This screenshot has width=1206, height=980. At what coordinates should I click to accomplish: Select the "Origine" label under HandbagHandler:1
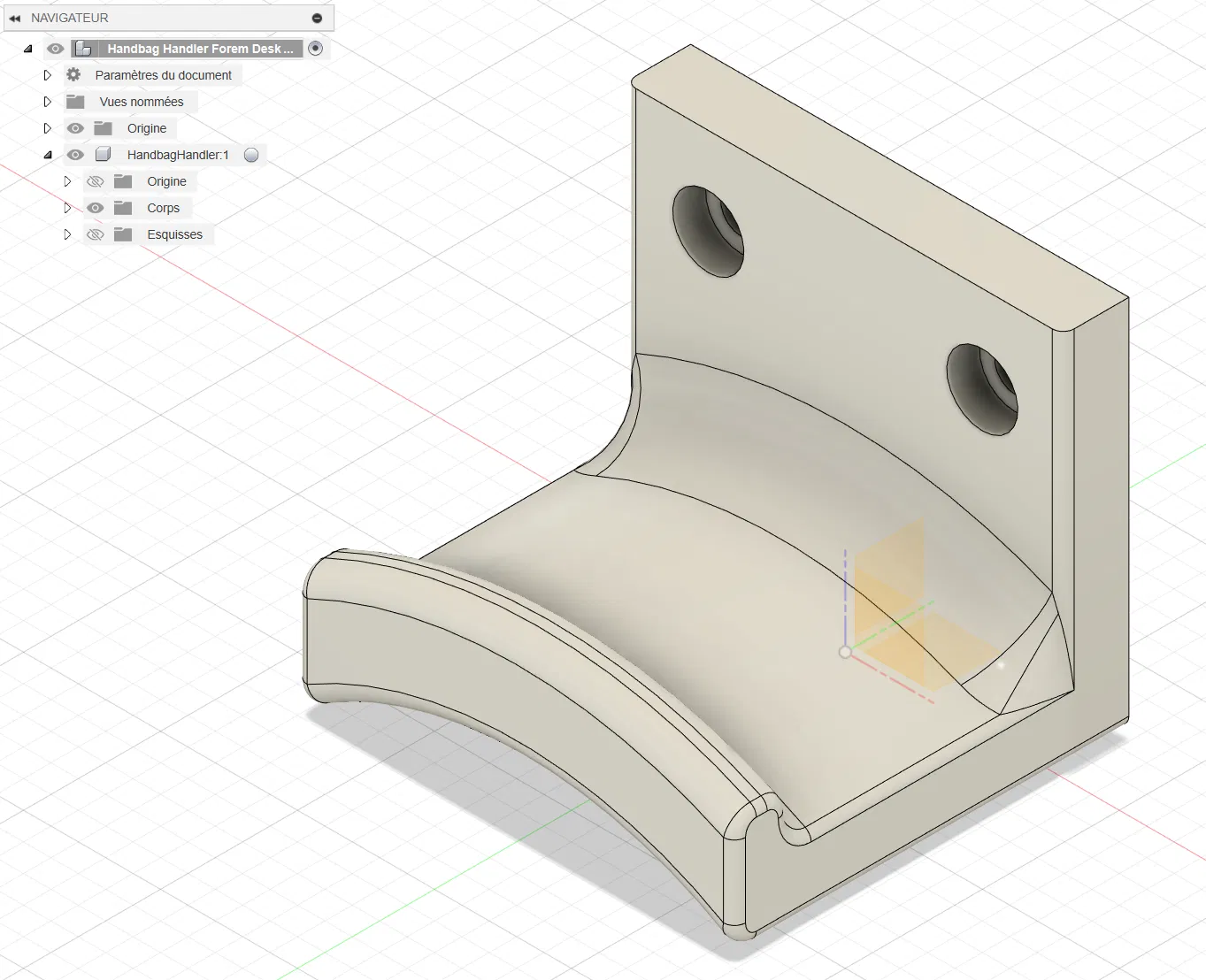coord(167,181)
